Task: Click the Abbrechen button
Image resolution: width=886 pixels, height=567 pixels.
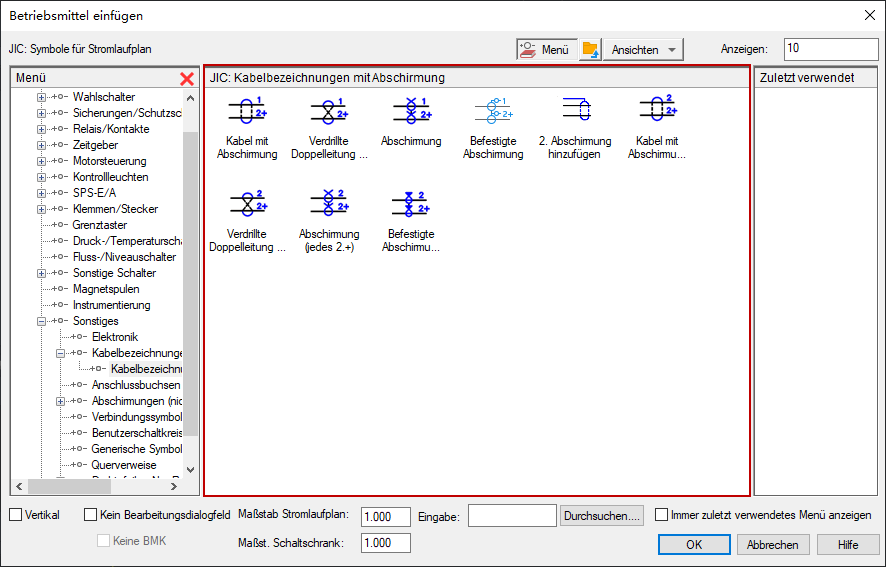Action: point(772,545)
